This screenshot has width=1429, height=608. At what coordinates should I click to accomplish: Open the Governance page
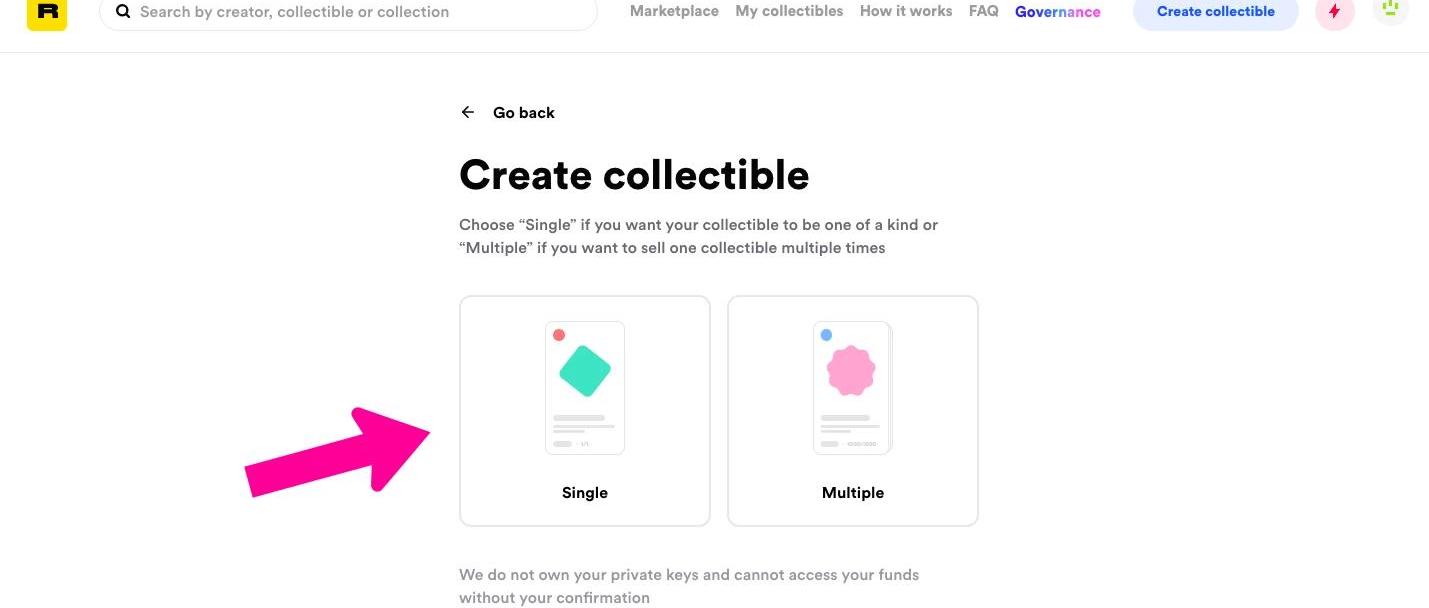[1058, 12]
